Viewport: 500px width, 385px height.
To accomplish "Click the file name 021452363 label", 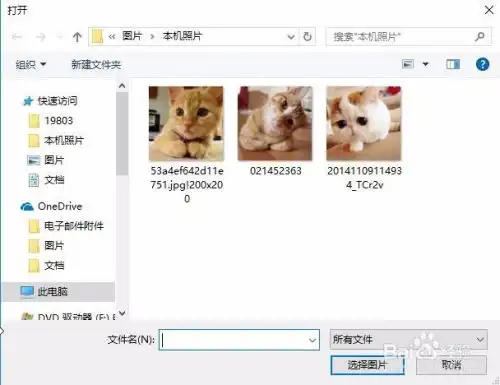I will [x=275, y=171].
